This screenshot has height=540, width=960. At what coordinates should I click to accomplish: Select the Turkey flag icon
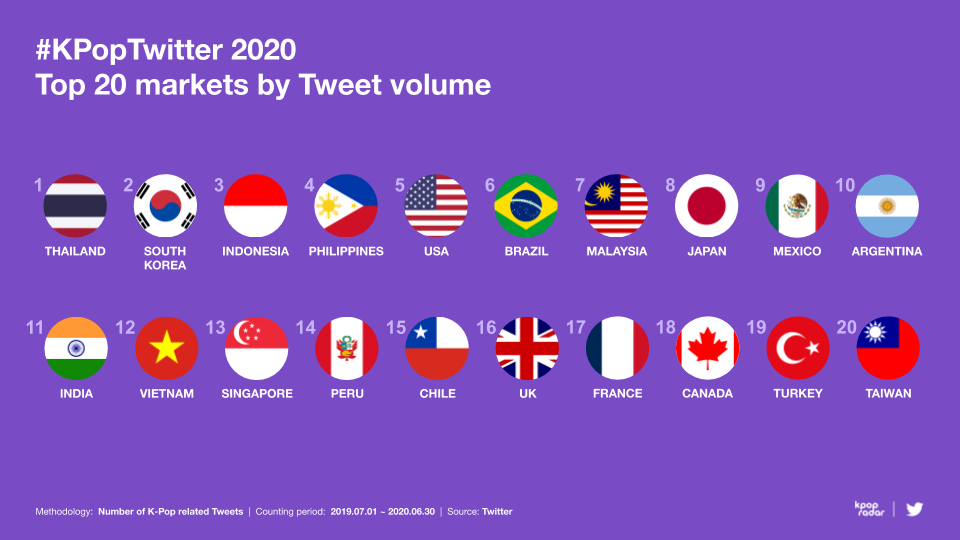coord(797,348)
